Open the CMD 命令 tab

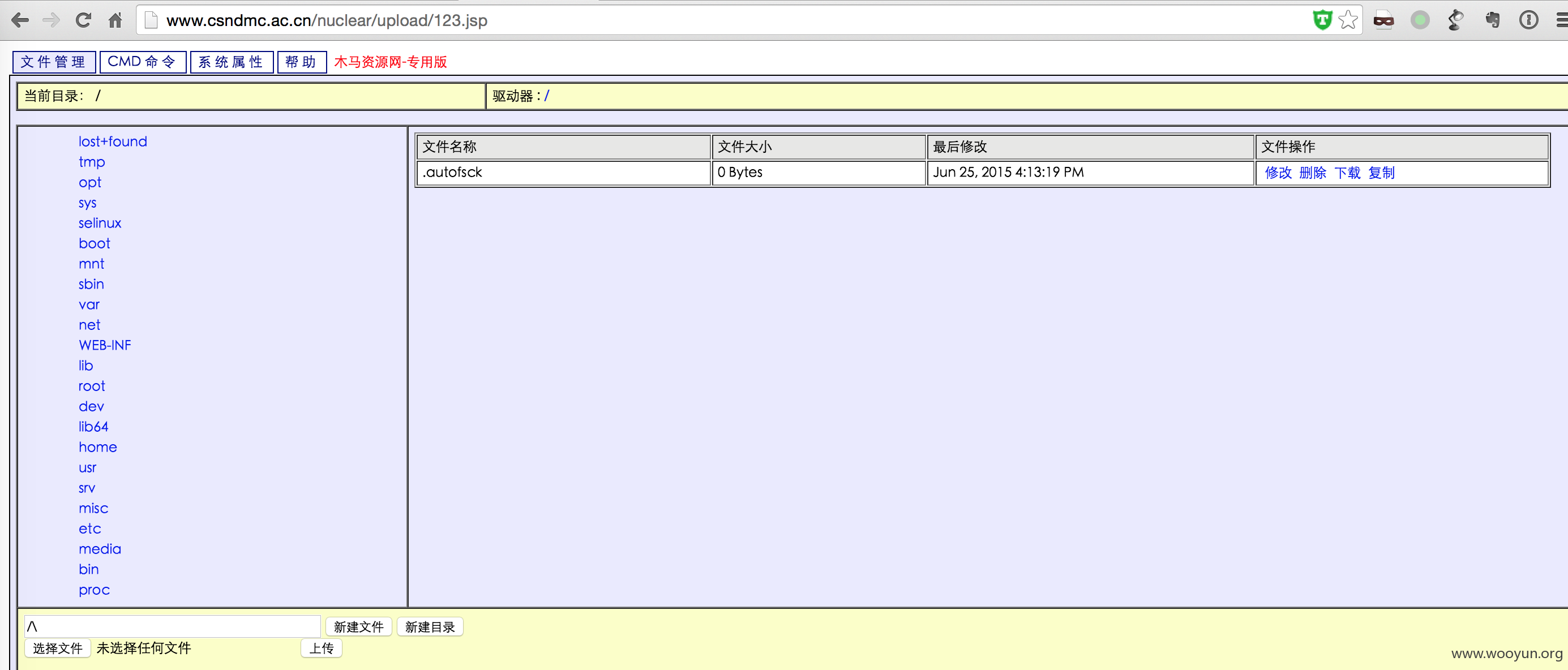coord(143,62)
